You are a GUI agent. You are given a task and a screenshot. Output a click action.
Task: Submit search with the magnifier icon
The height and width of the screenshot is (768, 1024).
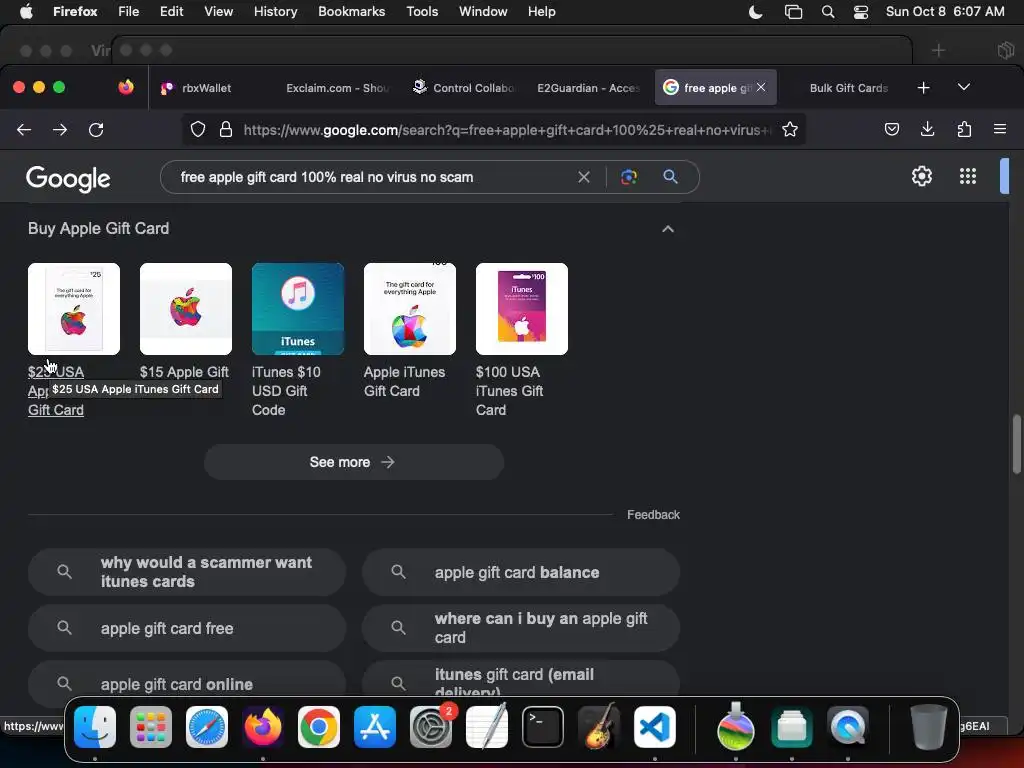pyautogui.click(x=670, y=176)
